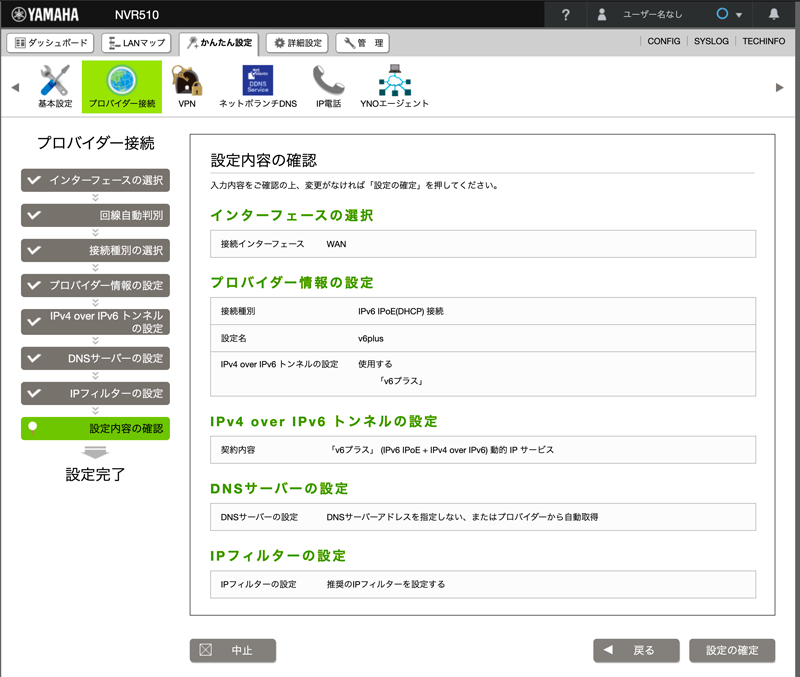Click the 使用する tunnel value

click(375, 364)
